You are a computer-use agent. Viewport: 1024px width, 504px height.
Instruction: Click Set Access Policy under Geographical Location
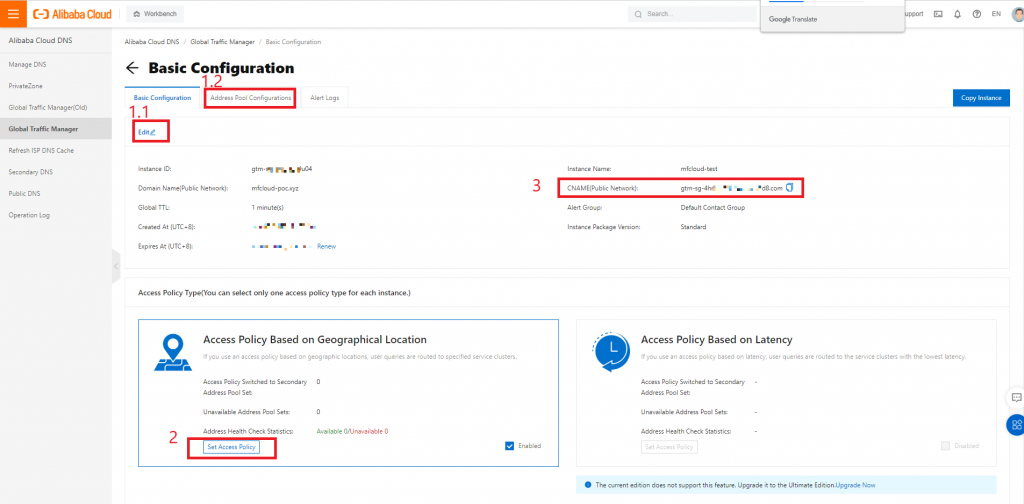232,447
